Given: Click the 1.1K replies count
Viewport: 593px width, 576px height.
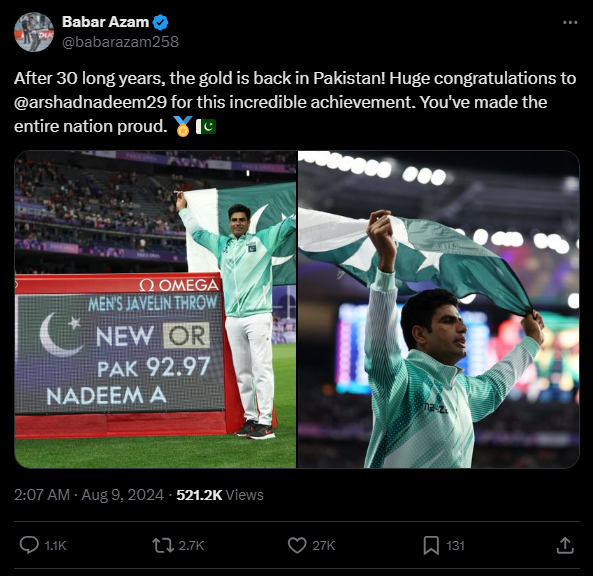Looking at the screenshot, I should coord(56,545).
